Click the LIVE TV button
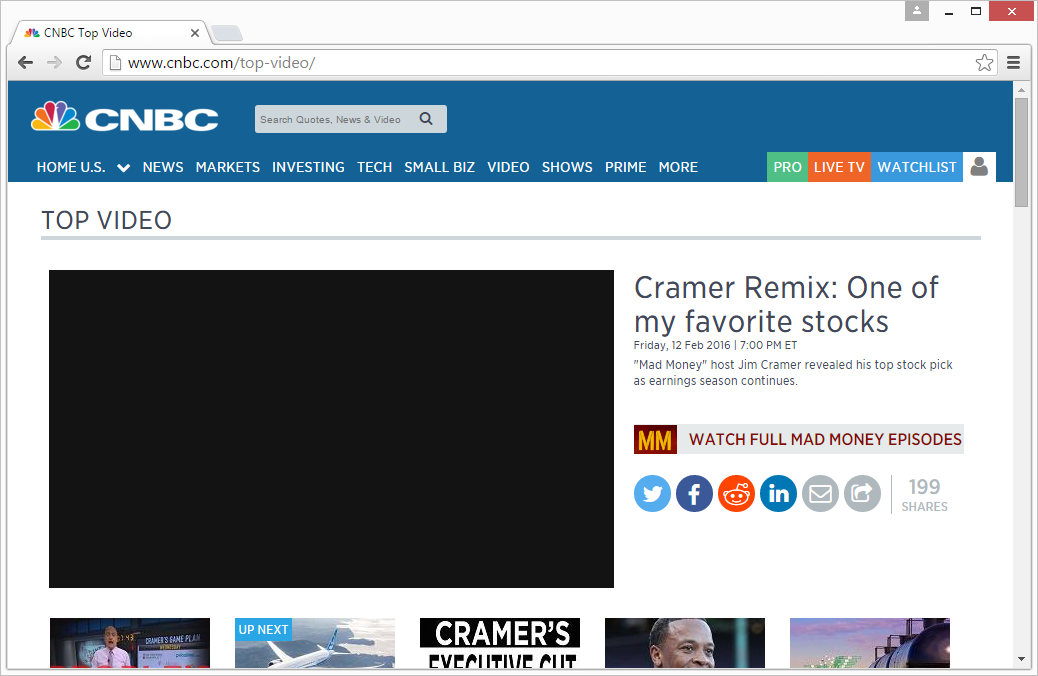The height and width of the screenshot is (676, 1038). (839, 167)
